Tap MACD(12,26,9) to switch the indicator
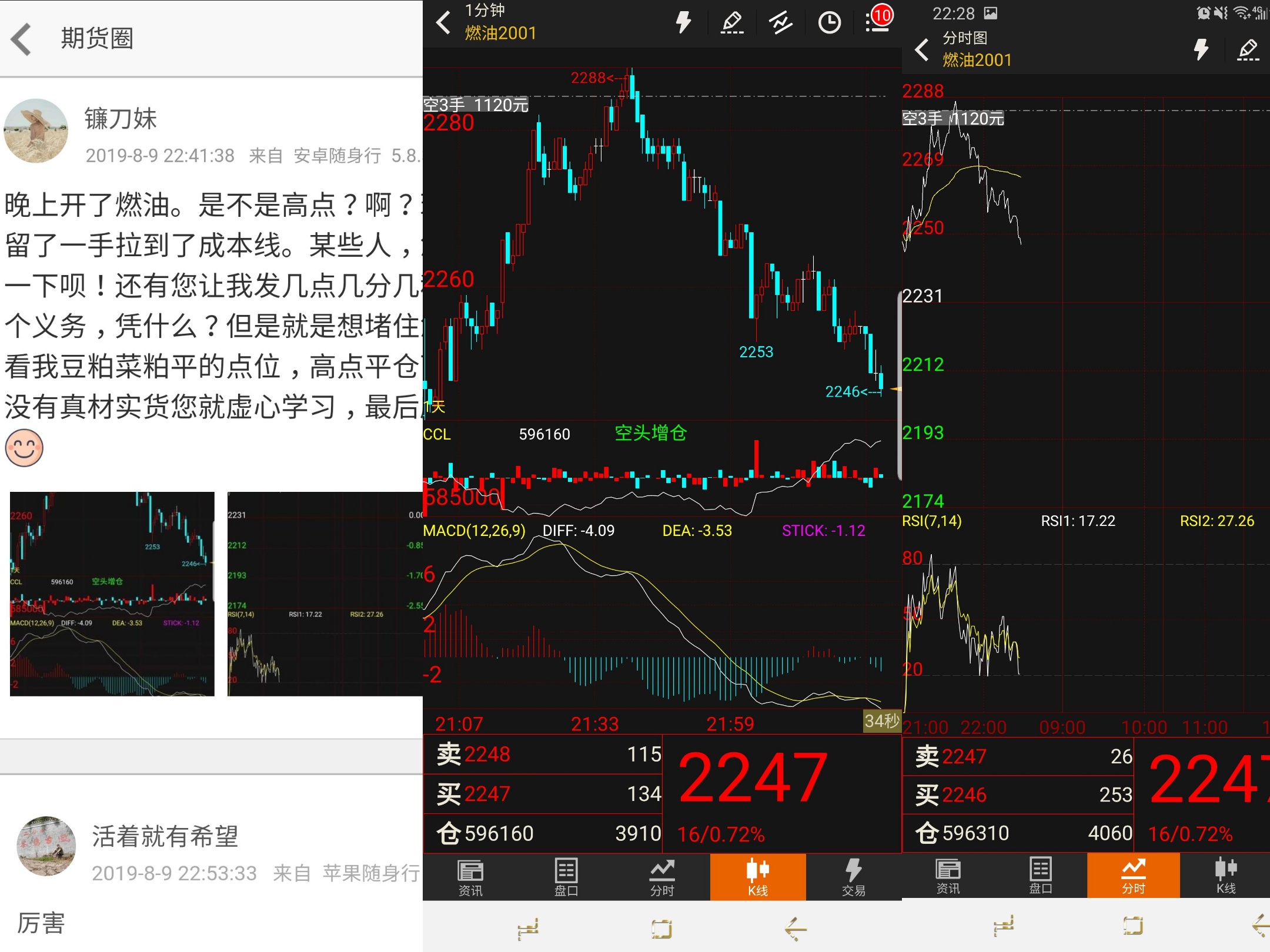The height and width of the screenshot is (952, 1270). tap(473, 530)
